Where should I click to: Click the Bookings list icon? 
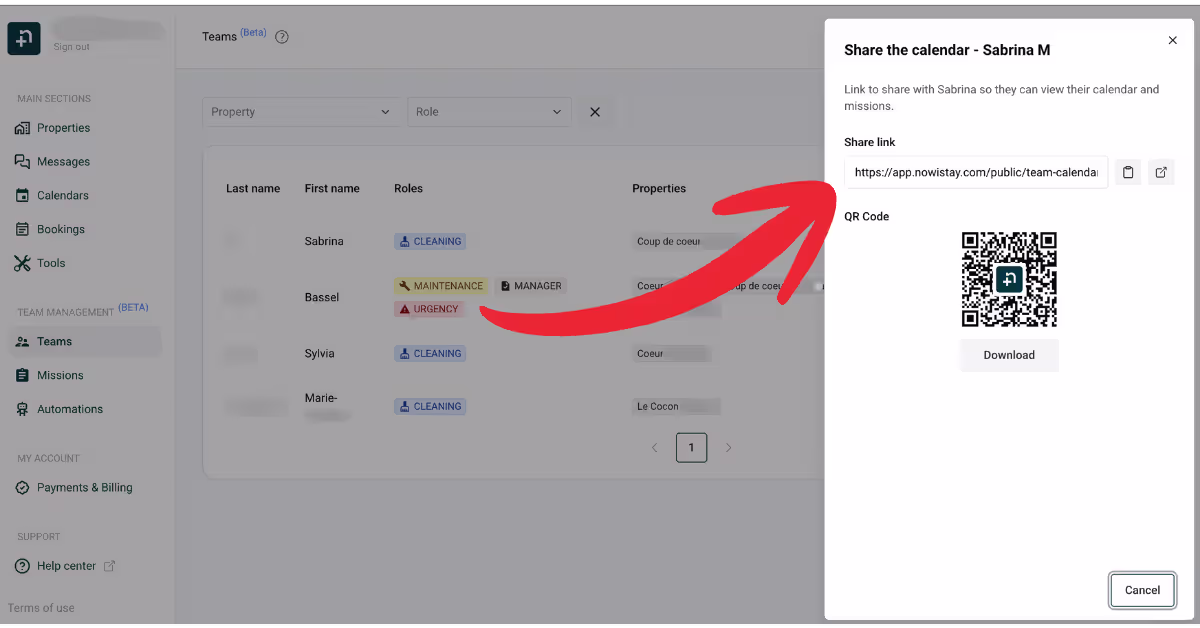22,230
